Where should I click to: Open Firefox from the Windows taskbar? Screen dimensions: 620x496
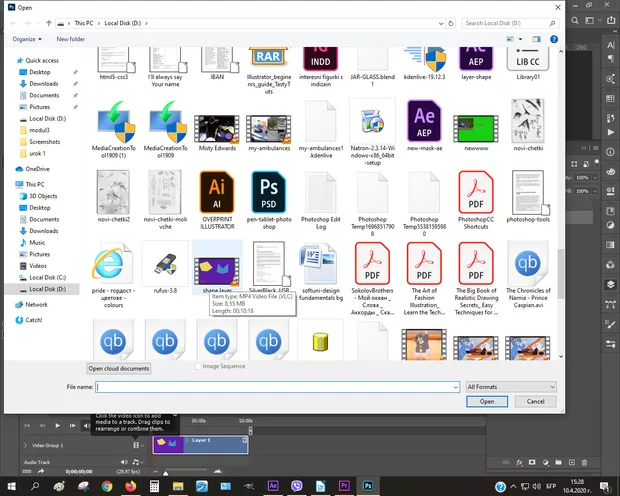pyautogui.click(x=131, y=485)
